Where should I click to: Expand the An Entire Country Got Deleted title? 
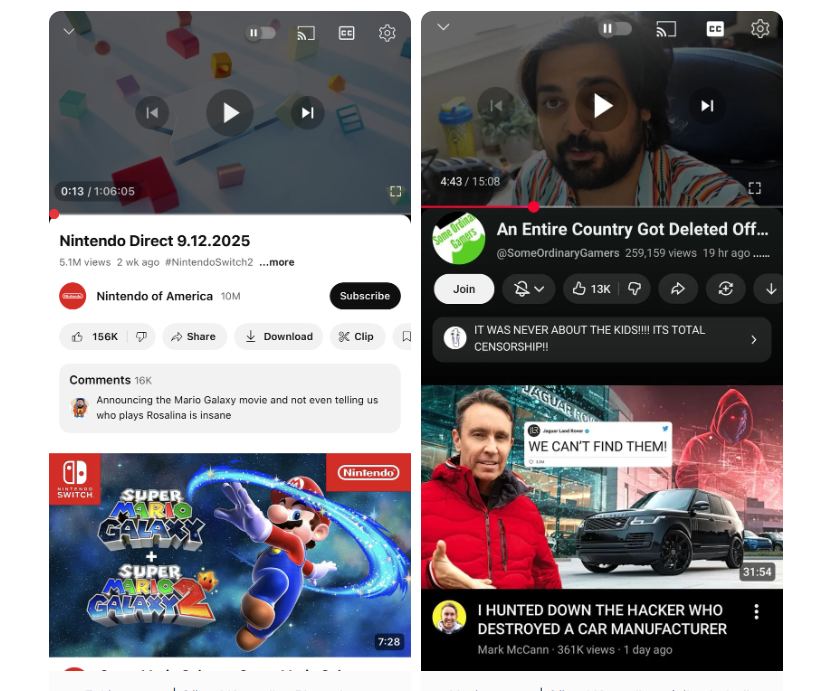pyautogui.click(x=633, y=229)
